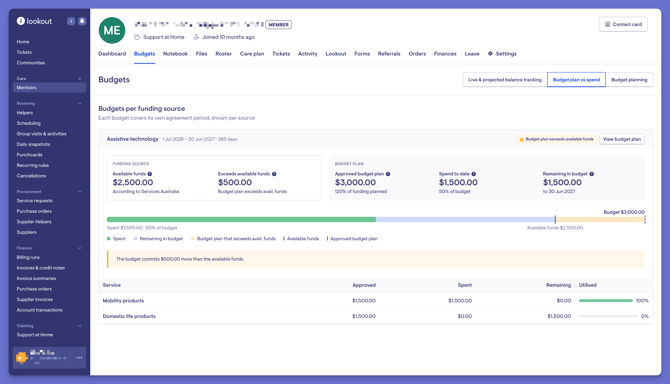Open the Finances tab
Screen dimensions: 670x384
445,54
